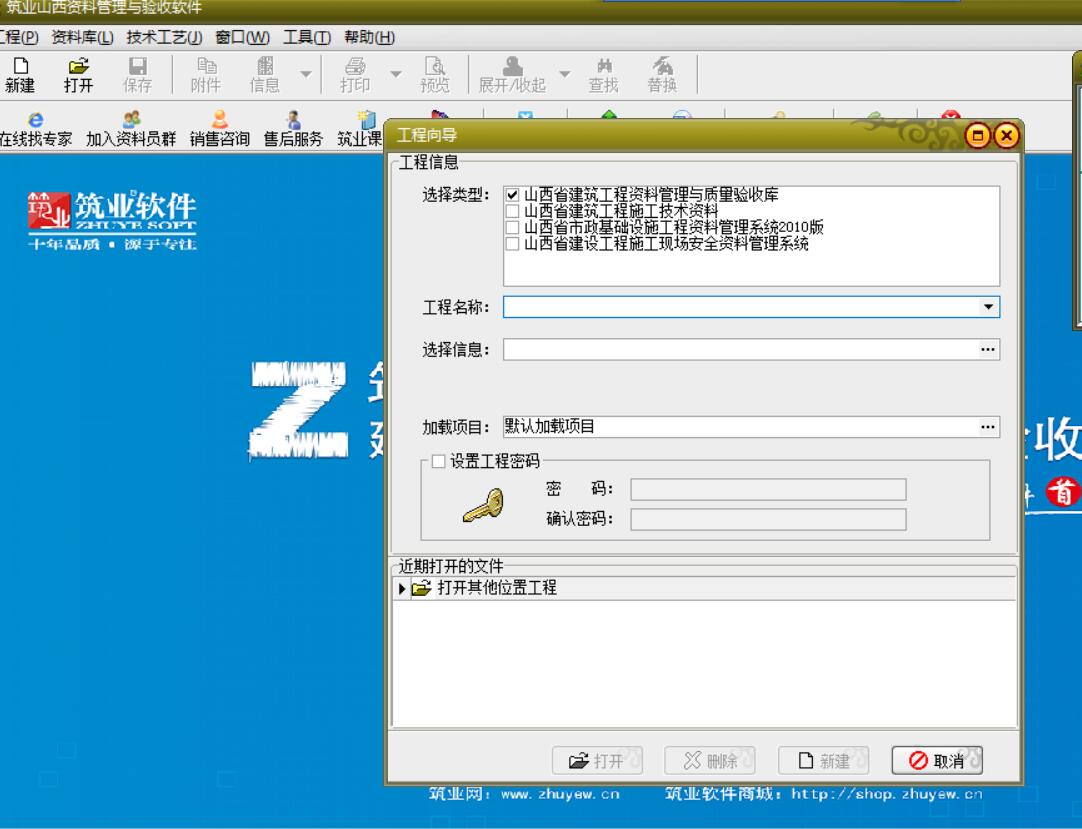Click ellipsis button for 选择信息

(988, 349)
